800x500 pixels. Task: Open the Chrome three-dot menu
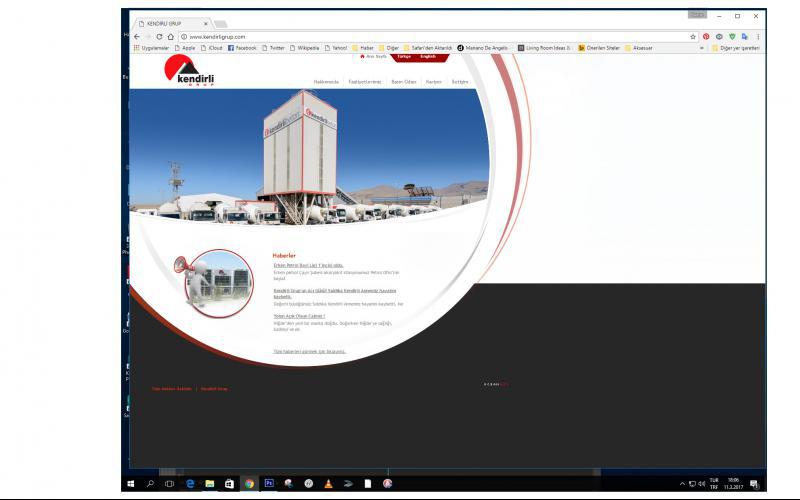(x=758, y=37)
